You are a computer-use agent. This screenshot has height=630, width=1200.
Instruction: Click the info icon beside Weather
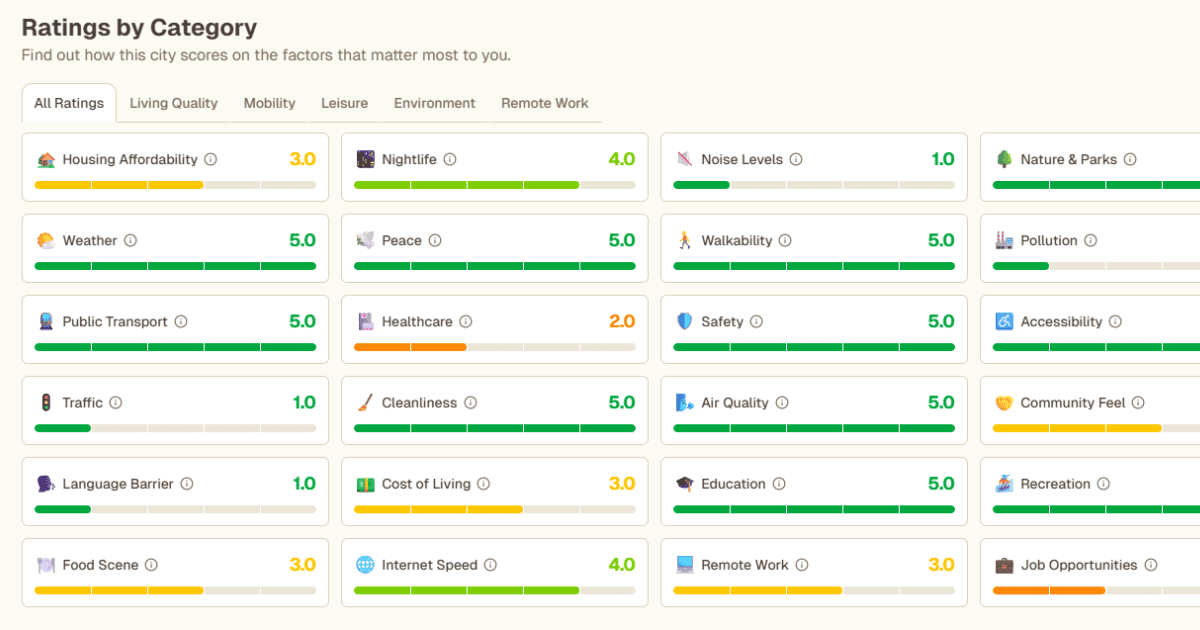(130, 241)
